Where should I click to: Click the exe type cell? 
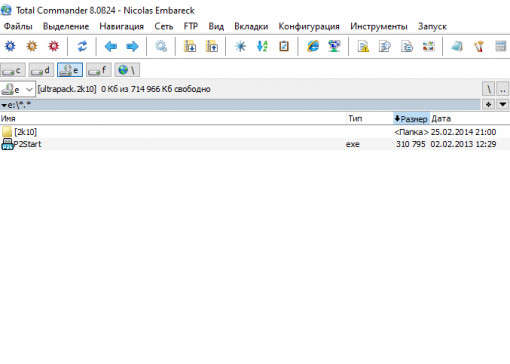click(353, 144)
